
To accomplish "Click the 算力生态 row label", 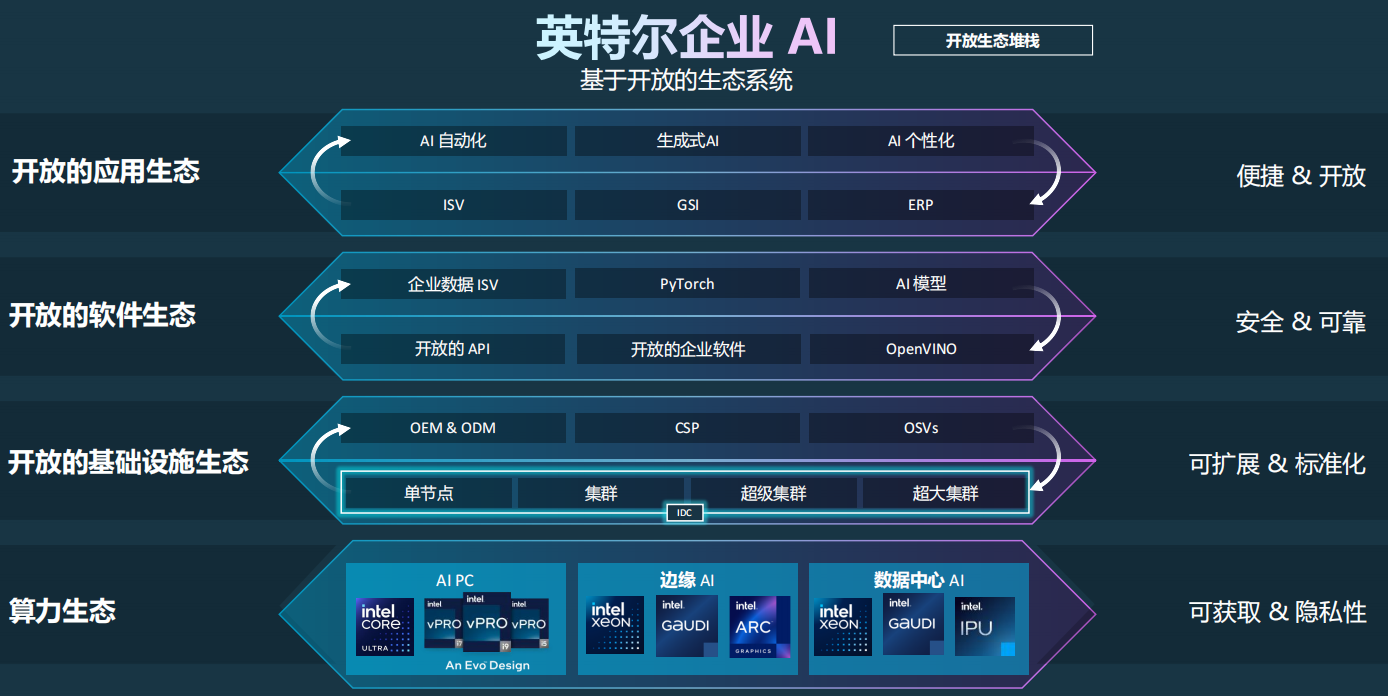I will coord(62,611).
